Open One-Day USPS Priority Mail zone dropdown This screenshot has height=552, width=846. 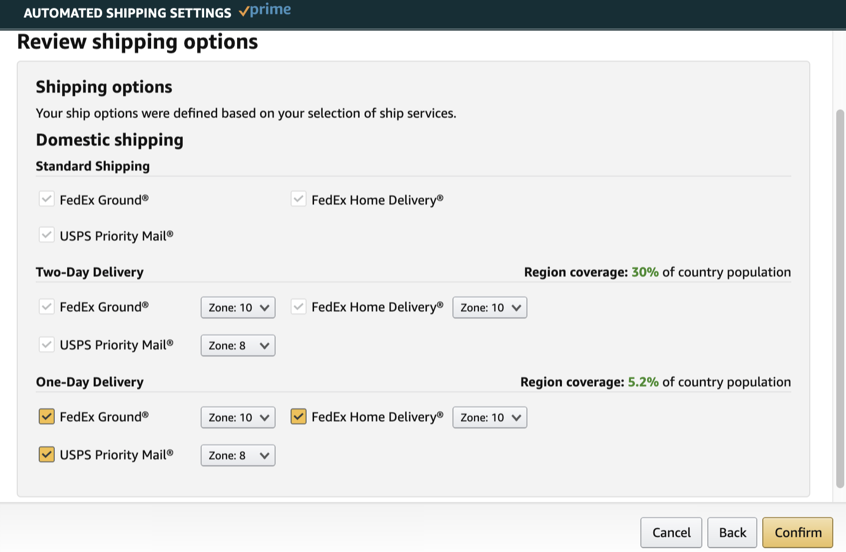237,456
